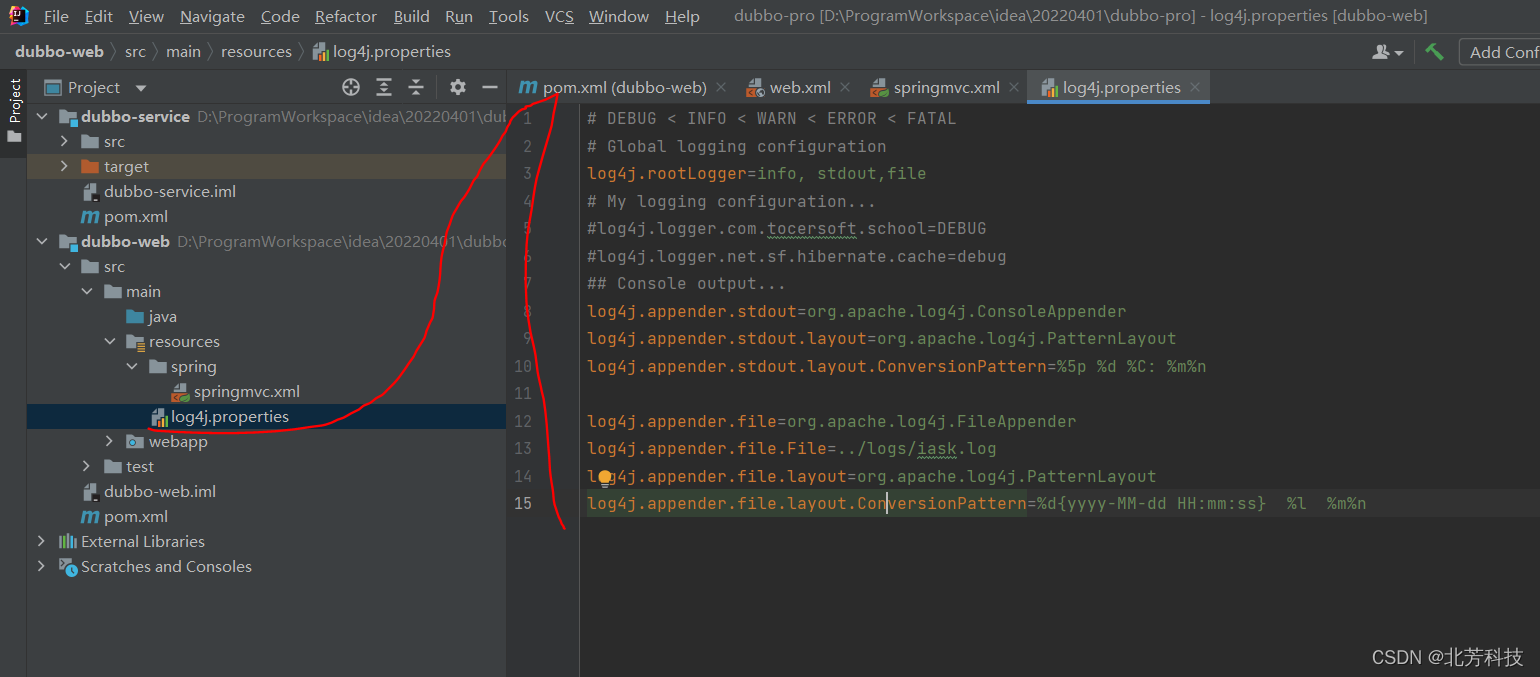Open the Build menu
This screenshot has width=1540, height=677.
[412, 17]
